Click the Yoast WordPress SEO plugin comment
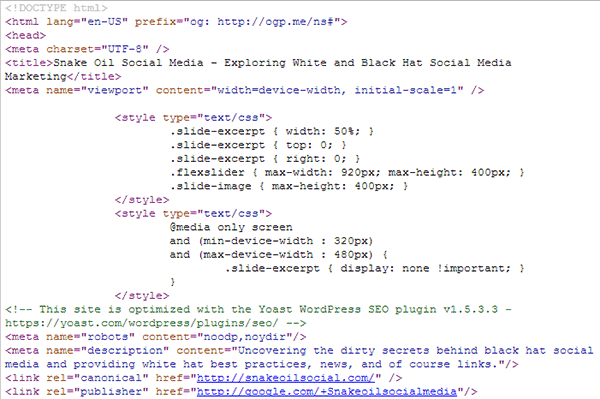Image resolution: width=600 pixels, height=399 pixels. [258, 316]
